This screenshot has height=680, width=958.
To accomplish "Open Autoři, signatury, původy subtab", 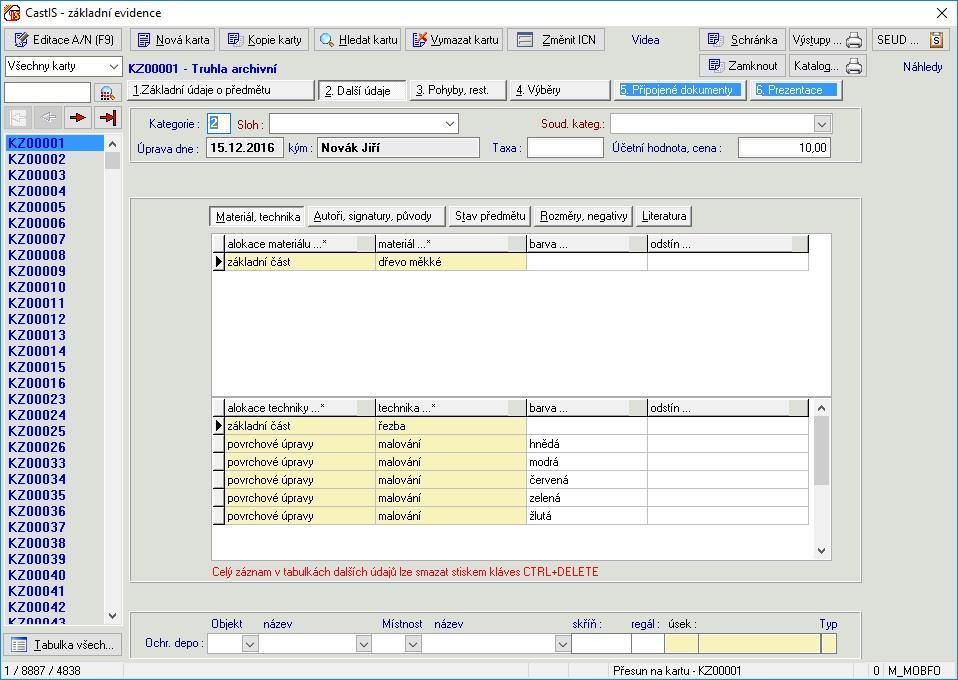I will [376, 216].
